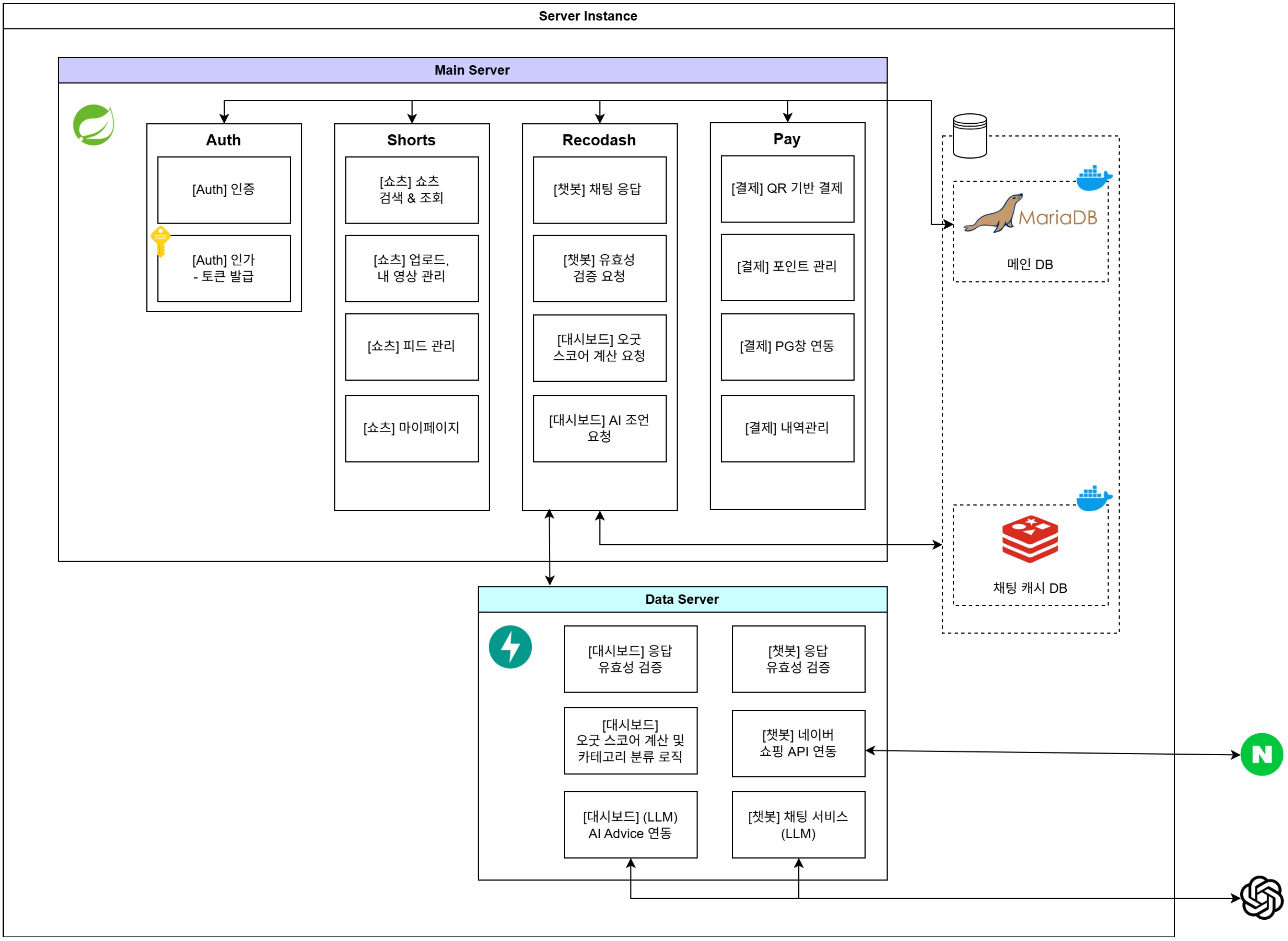Select the yellow key icon

(160, 240)
